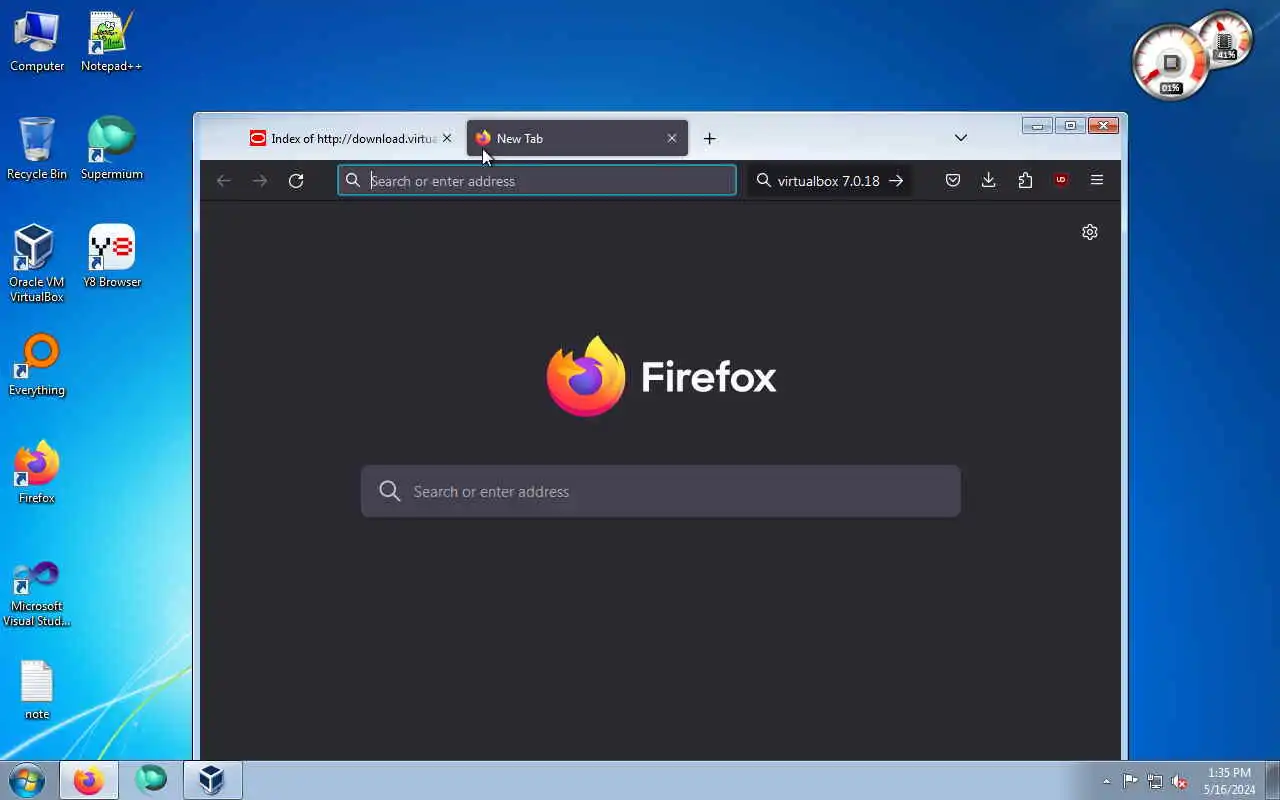Show hidden tray icons arrow
This screenshot has height=800, width=1280.
point(1106,781)
